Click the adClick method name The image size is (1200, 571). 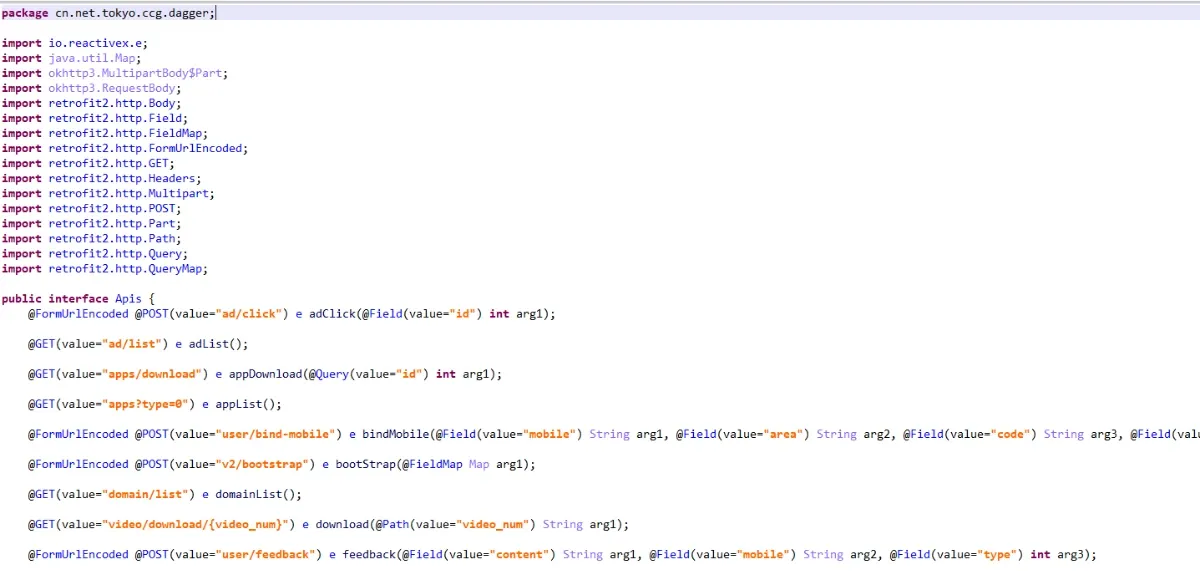pyautogui.click(x=331, y=313)
